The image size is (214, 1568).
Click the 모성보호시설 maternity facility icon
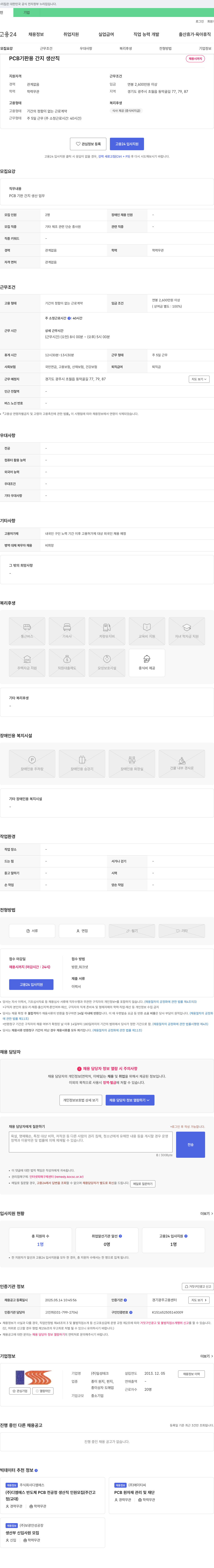tap(107, 663)
